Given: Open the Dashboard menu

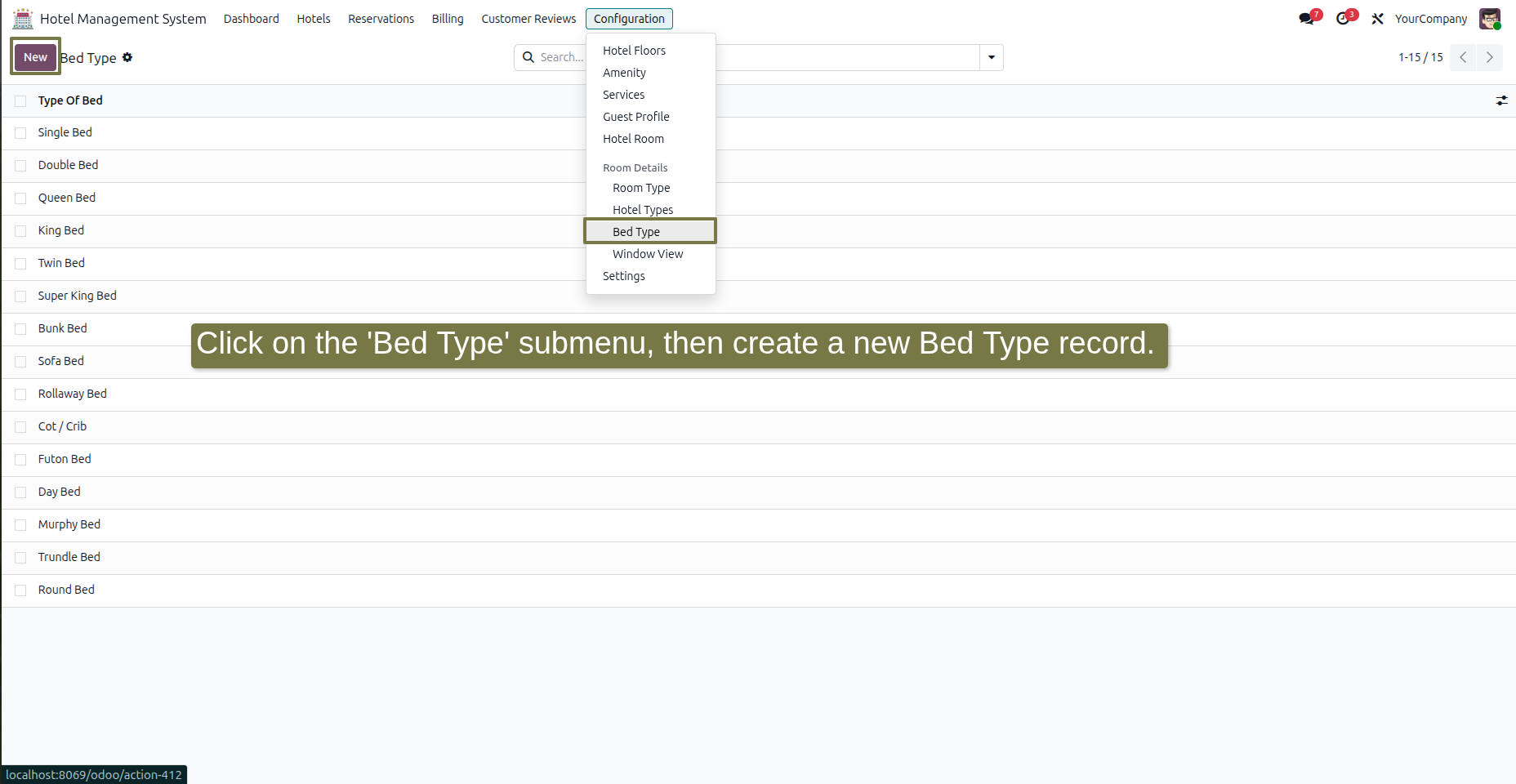Looking at the screenshot, I should coord(252,19).
